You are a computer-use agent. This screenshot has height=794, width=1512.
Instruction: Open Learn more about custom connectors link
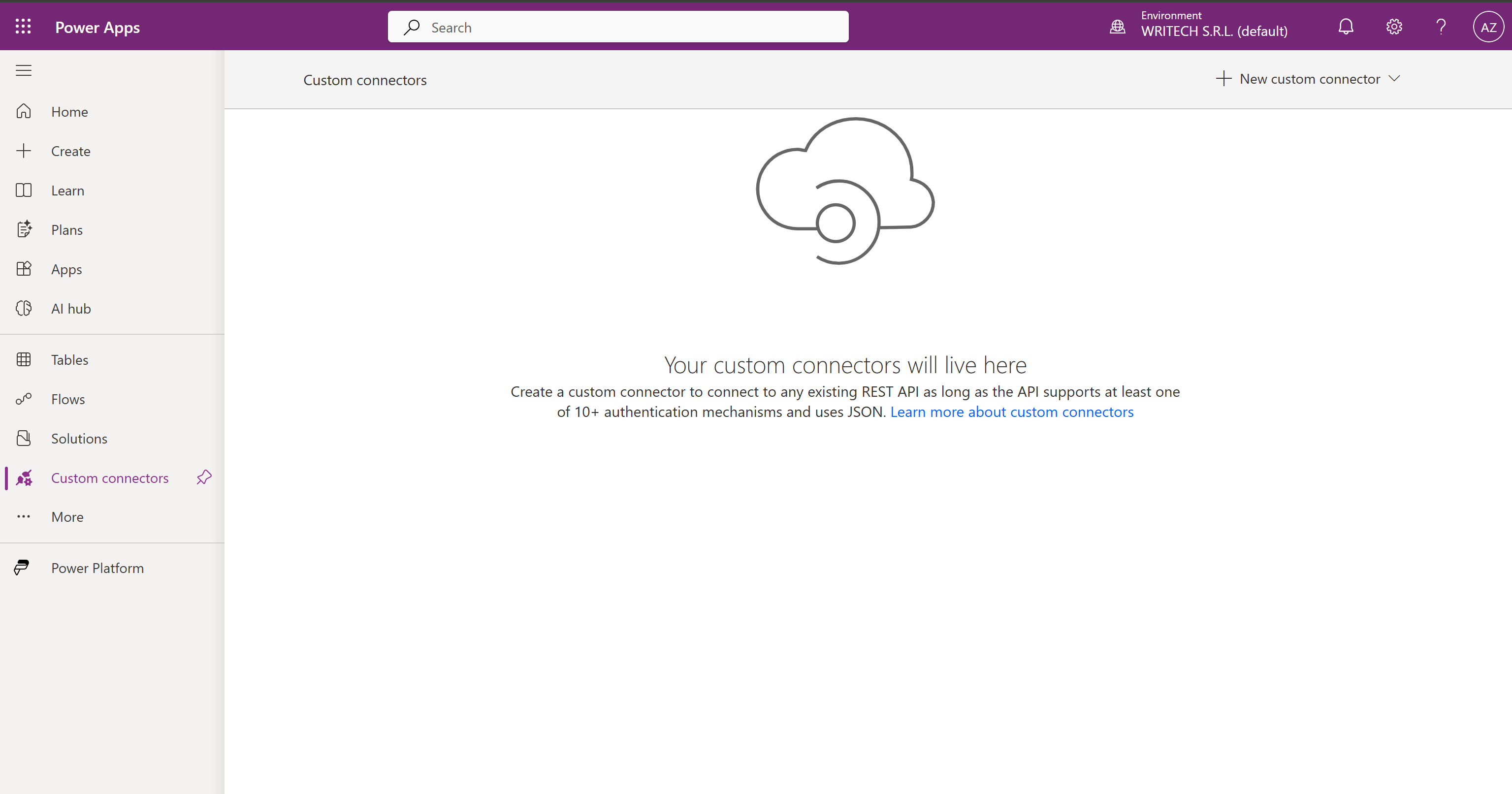[x=1011, y=412]
